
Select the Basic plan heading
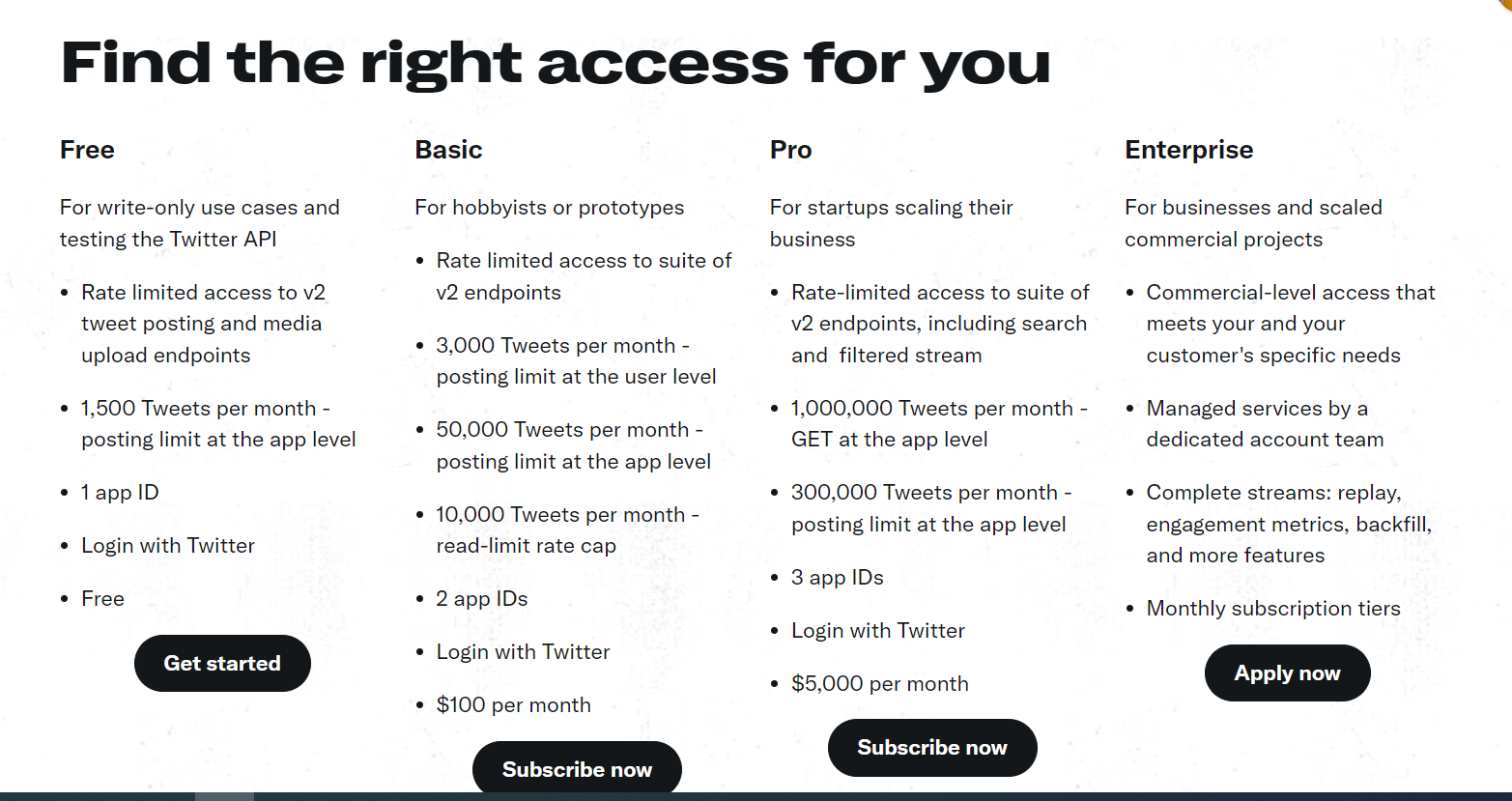click(448, 150)
